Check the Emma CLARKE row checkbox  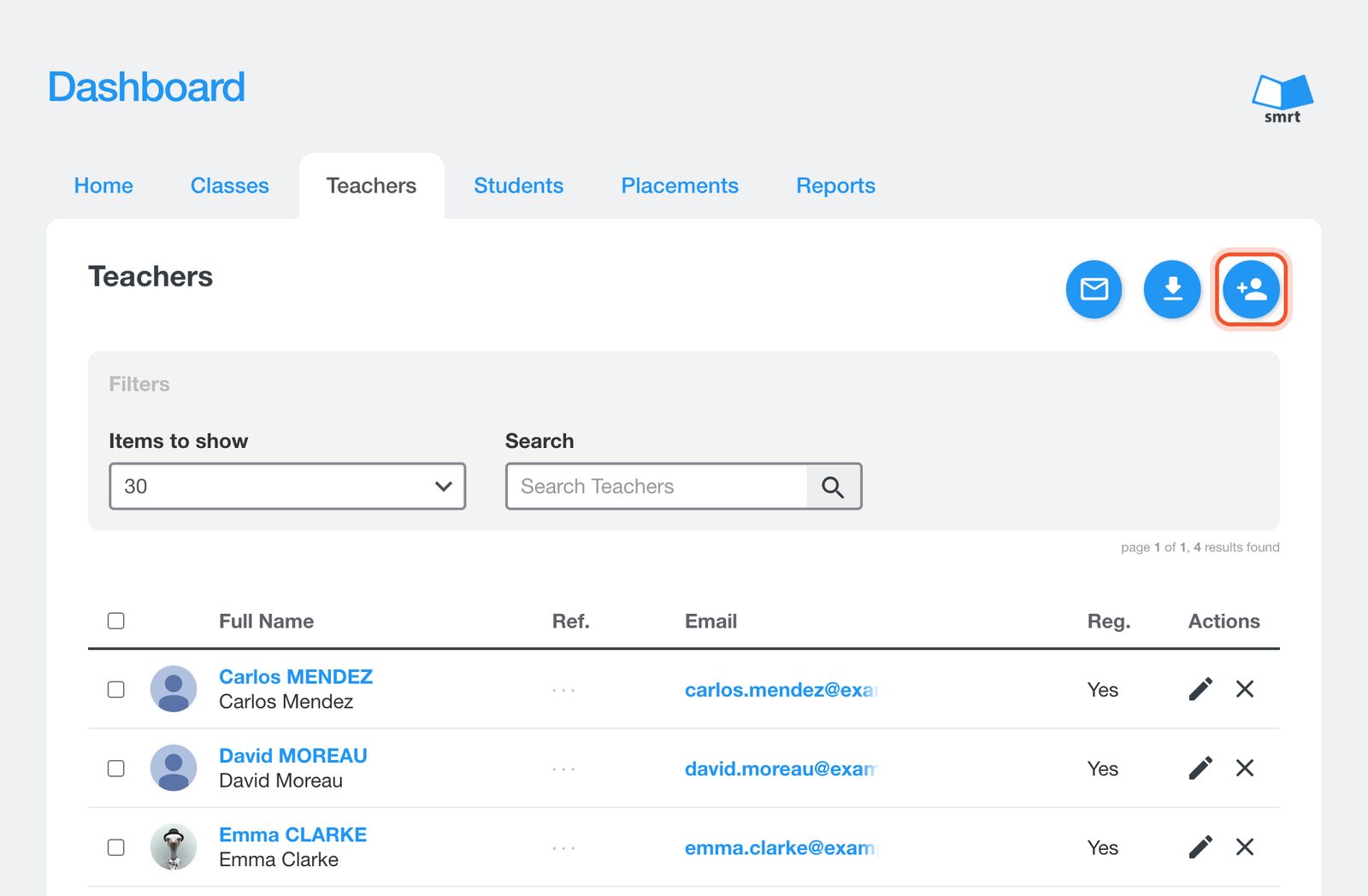[x=116, y=847]
